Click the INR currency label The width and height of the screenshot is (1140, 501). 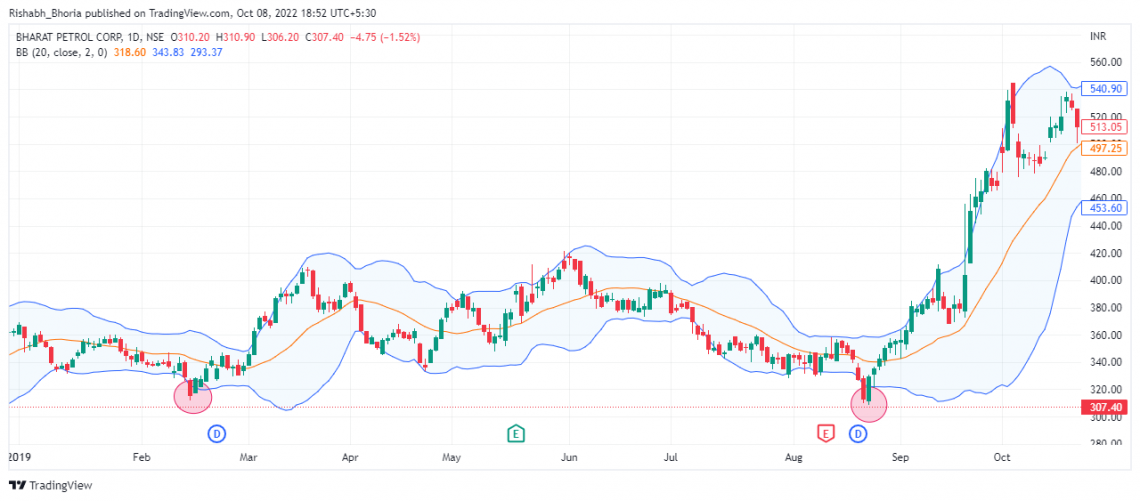tap(1099, 36)
